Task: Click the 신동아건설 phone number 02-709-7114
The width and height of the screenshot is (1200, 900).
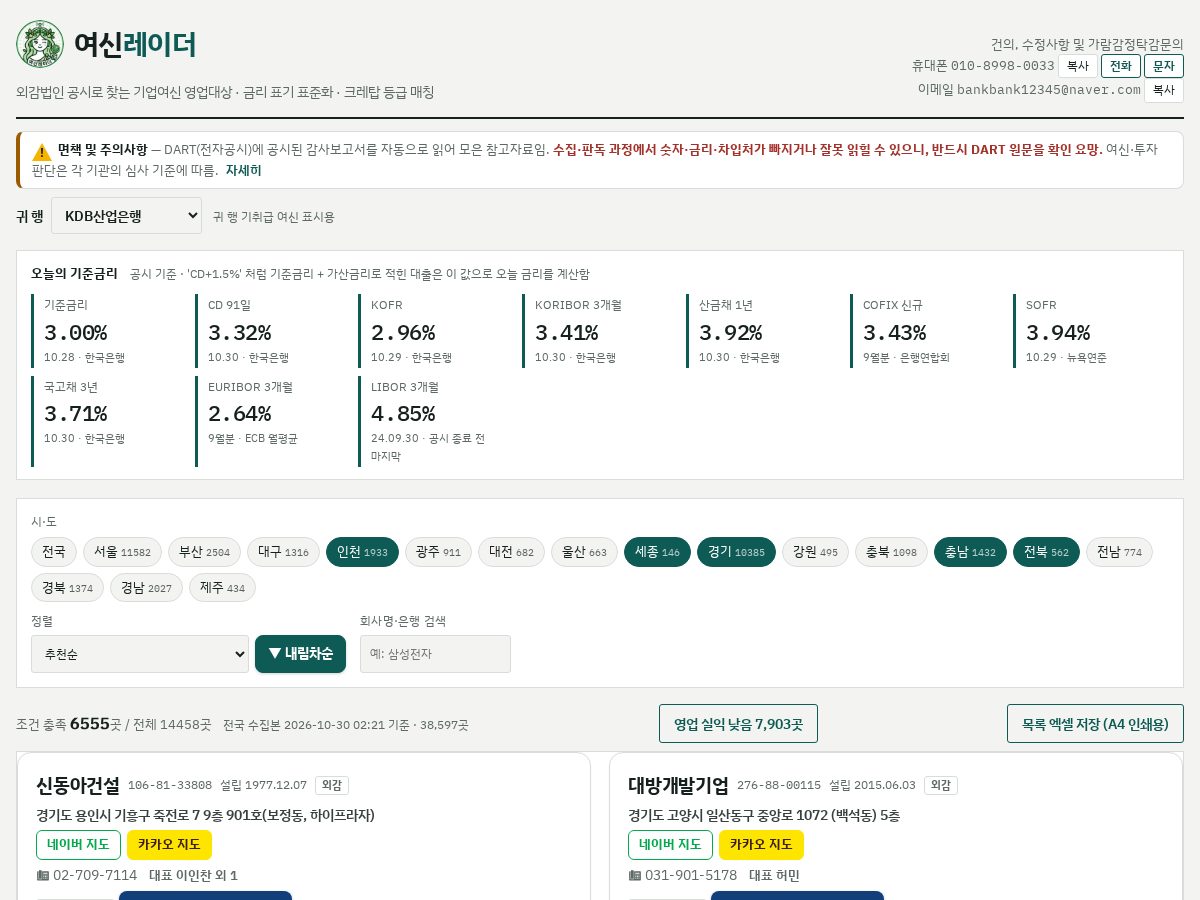Action: (x=95, y=876)
